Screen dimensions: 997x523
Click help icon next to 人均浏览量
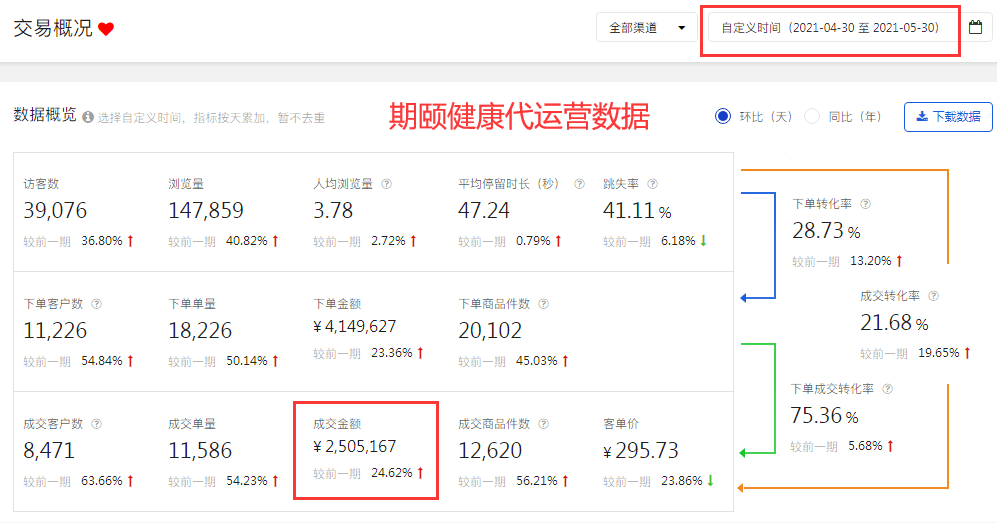point(386,184)
